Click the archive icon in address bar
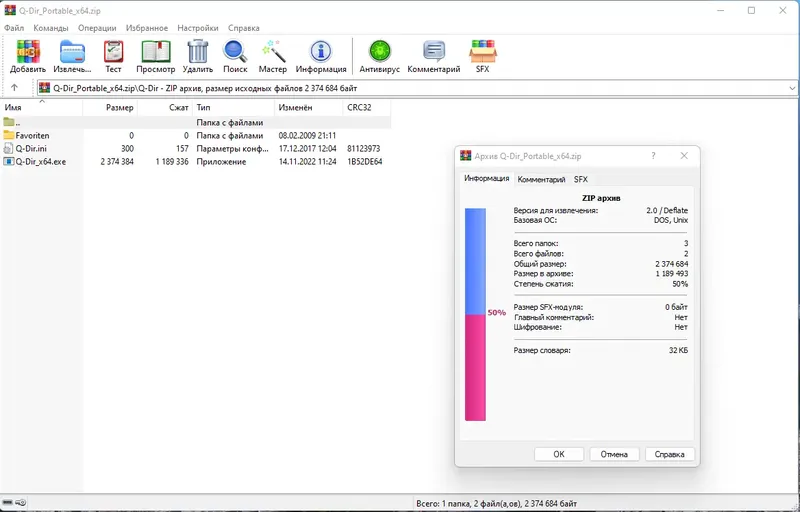This screenshot has width=800, height=512. 44,88
